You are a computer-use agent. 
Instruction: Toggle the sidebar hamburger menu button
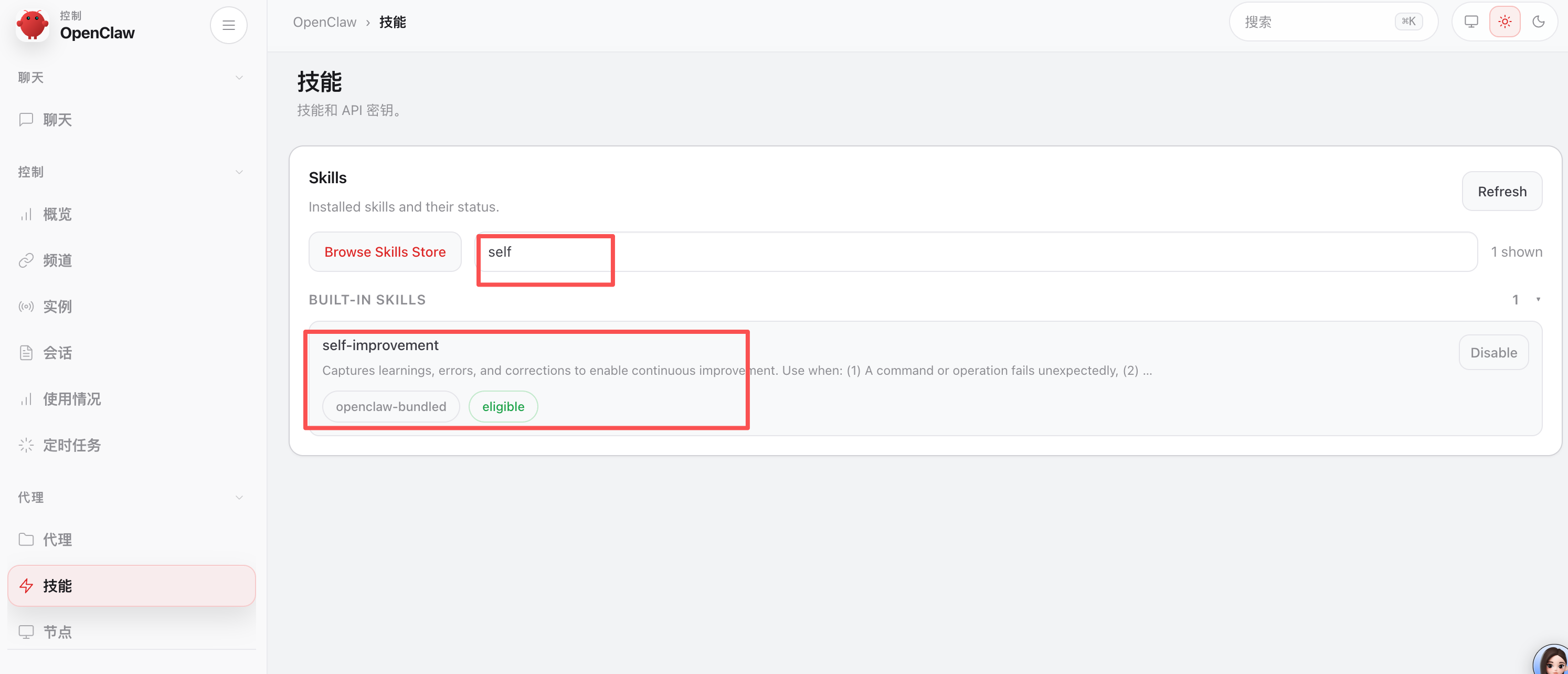(x=228, y=25)
